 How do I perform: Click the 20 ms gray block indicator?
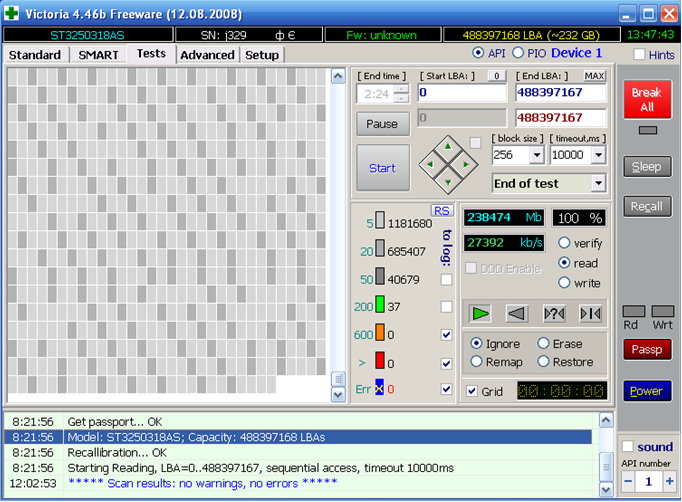[x=380, y=248]
